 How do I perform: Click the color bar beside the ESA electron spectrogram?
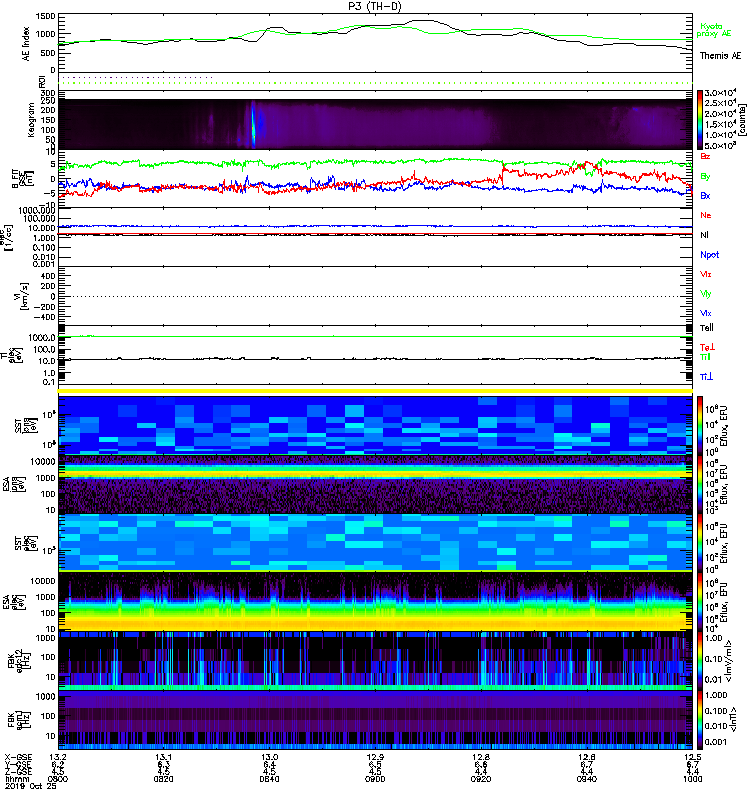click(700, 601)
